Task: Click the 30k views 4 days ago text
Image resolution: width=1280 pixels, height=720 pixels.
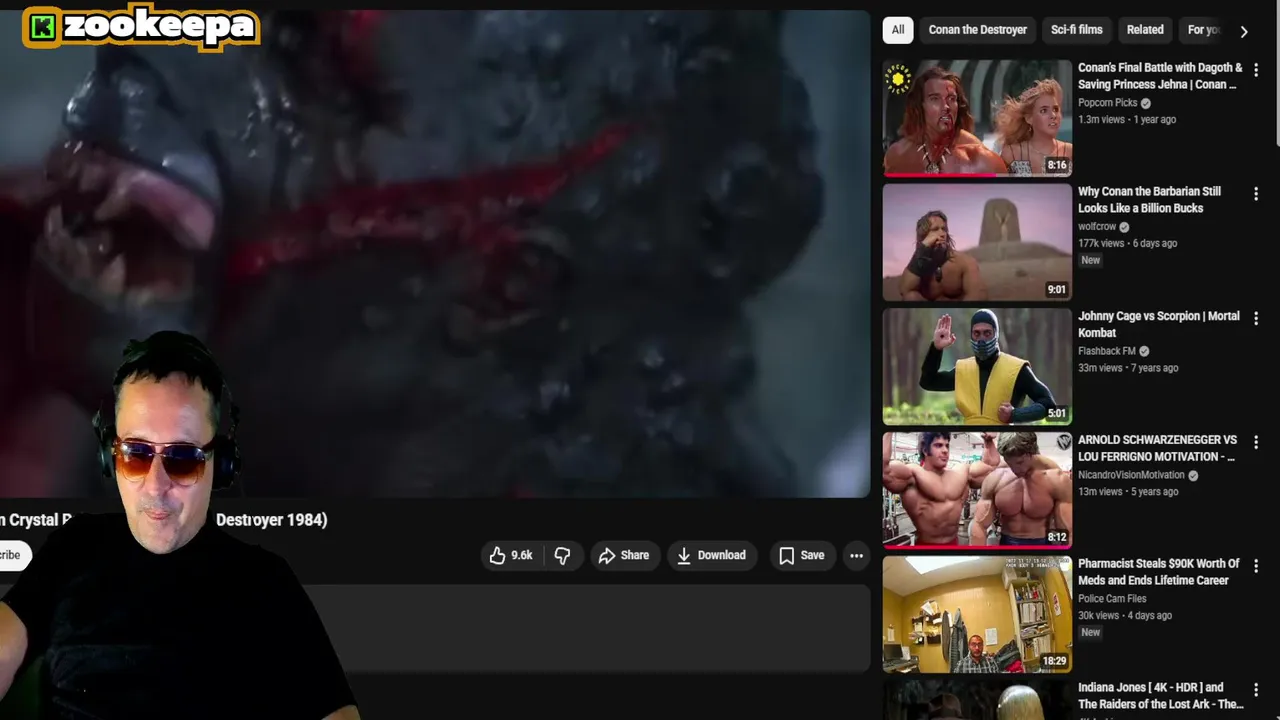Action: (1125, 615)
